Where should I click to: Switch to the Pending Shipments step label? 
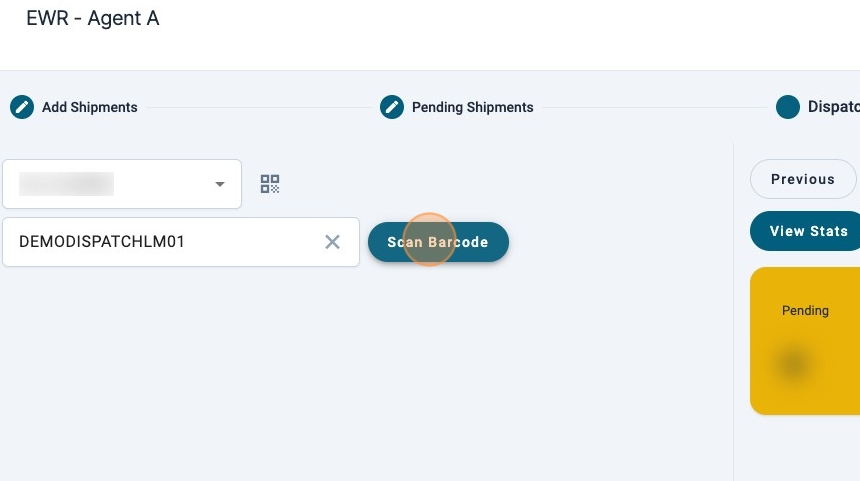(472, 107)
